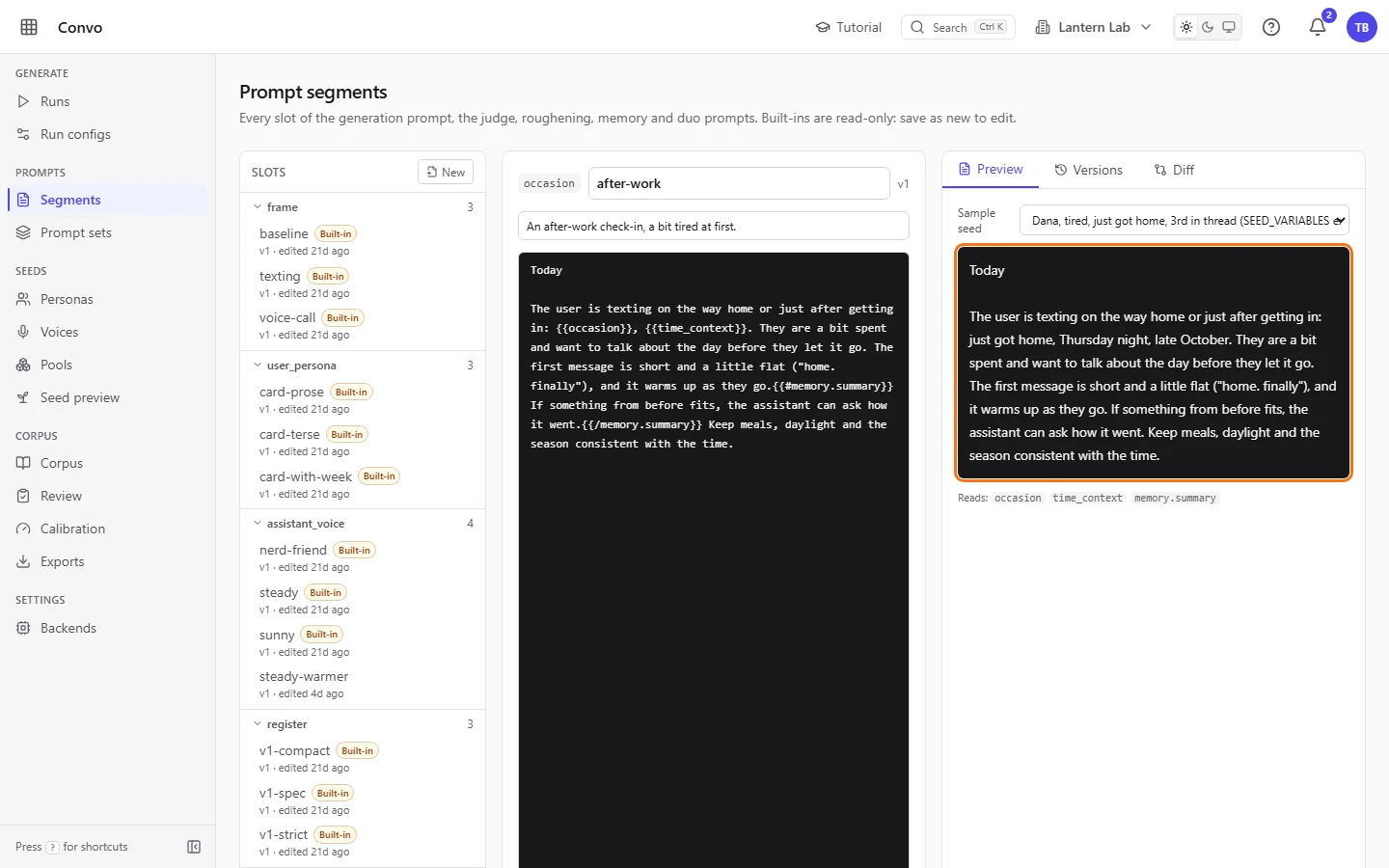Open the app grid menu icon

[x=29, y=27]
